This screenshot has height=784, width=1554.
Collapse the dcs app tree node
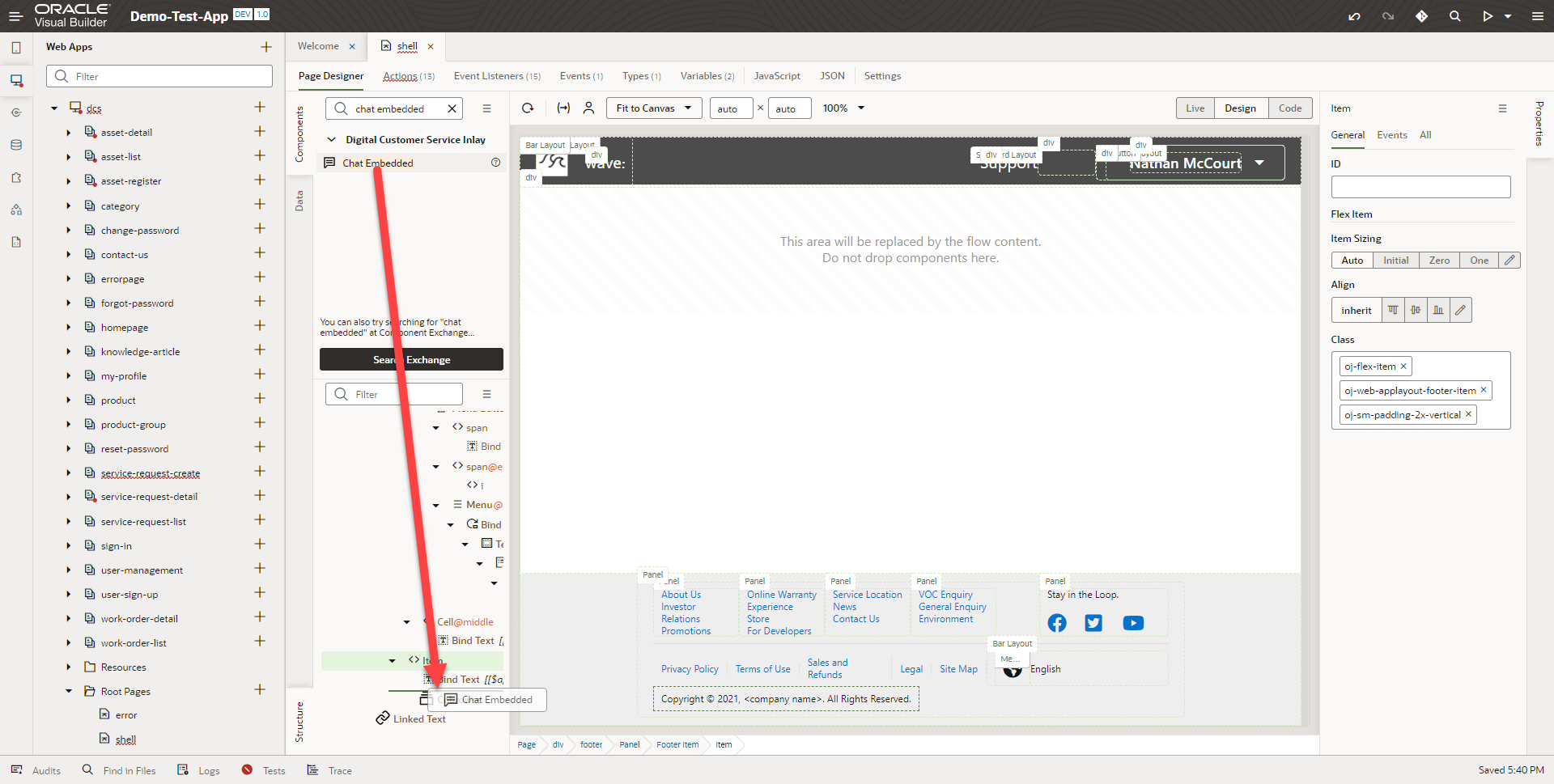point(54,108)
